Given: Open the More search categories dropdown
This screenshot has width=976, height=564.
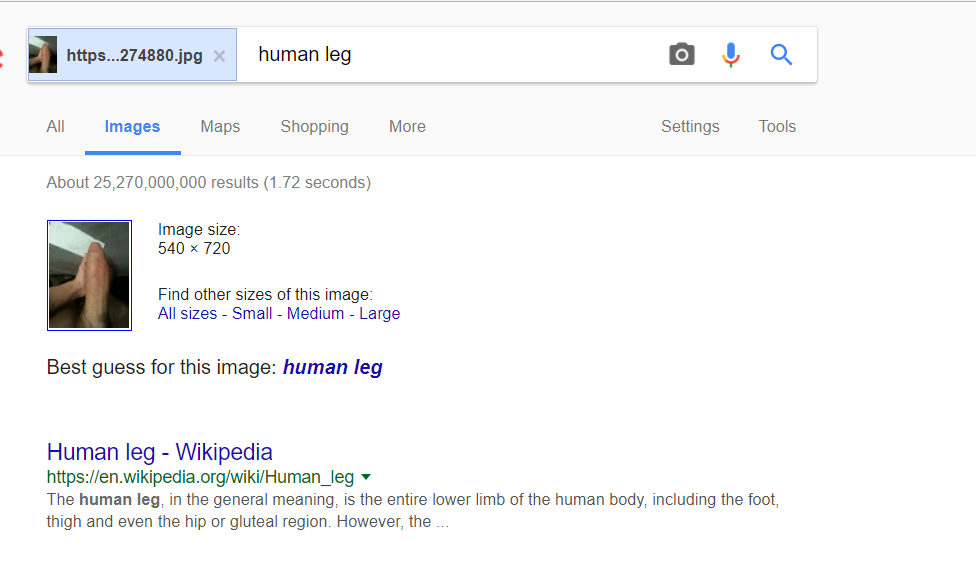Looking at the screenshot, I should [x=407, y=127].
